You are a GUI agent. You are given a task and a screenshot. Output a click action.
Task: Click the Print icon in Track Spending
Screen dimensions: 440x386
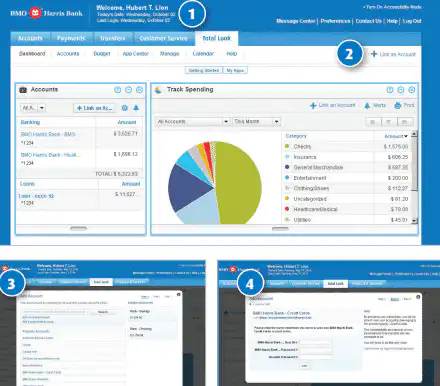[398, 106]
